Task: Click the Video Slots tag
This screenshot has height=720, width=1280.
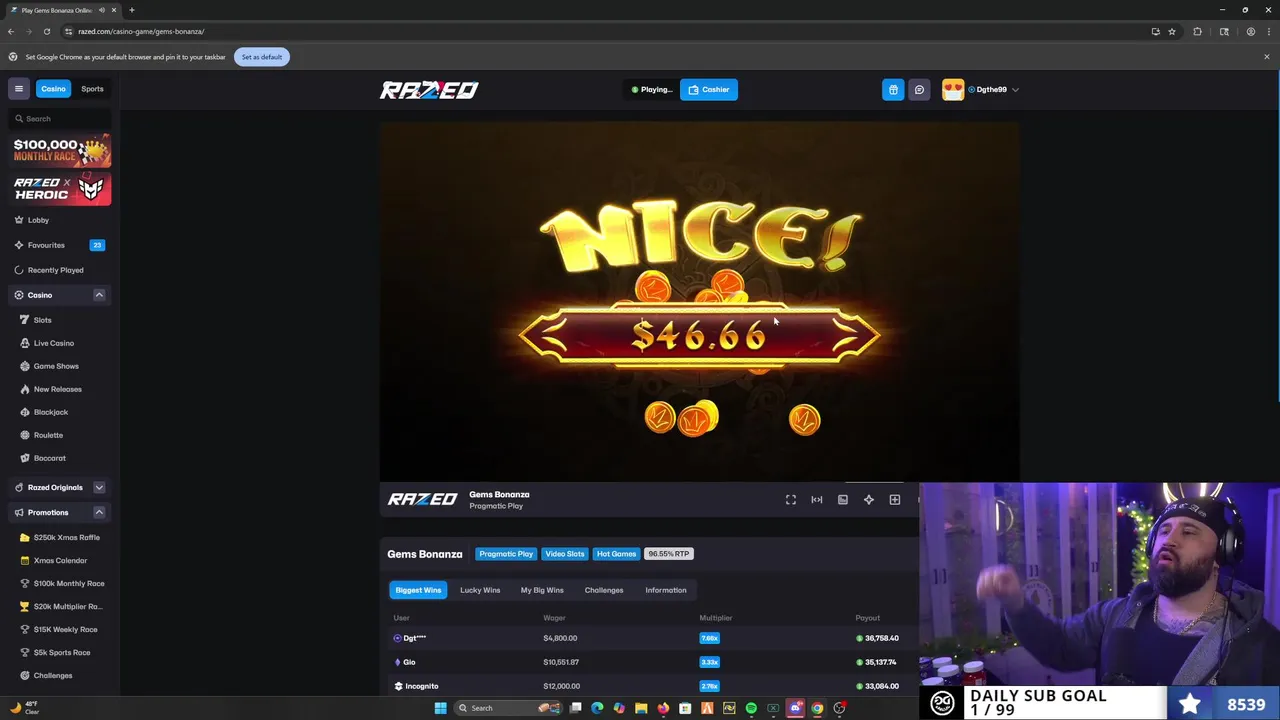Action: tap(565, 554)
